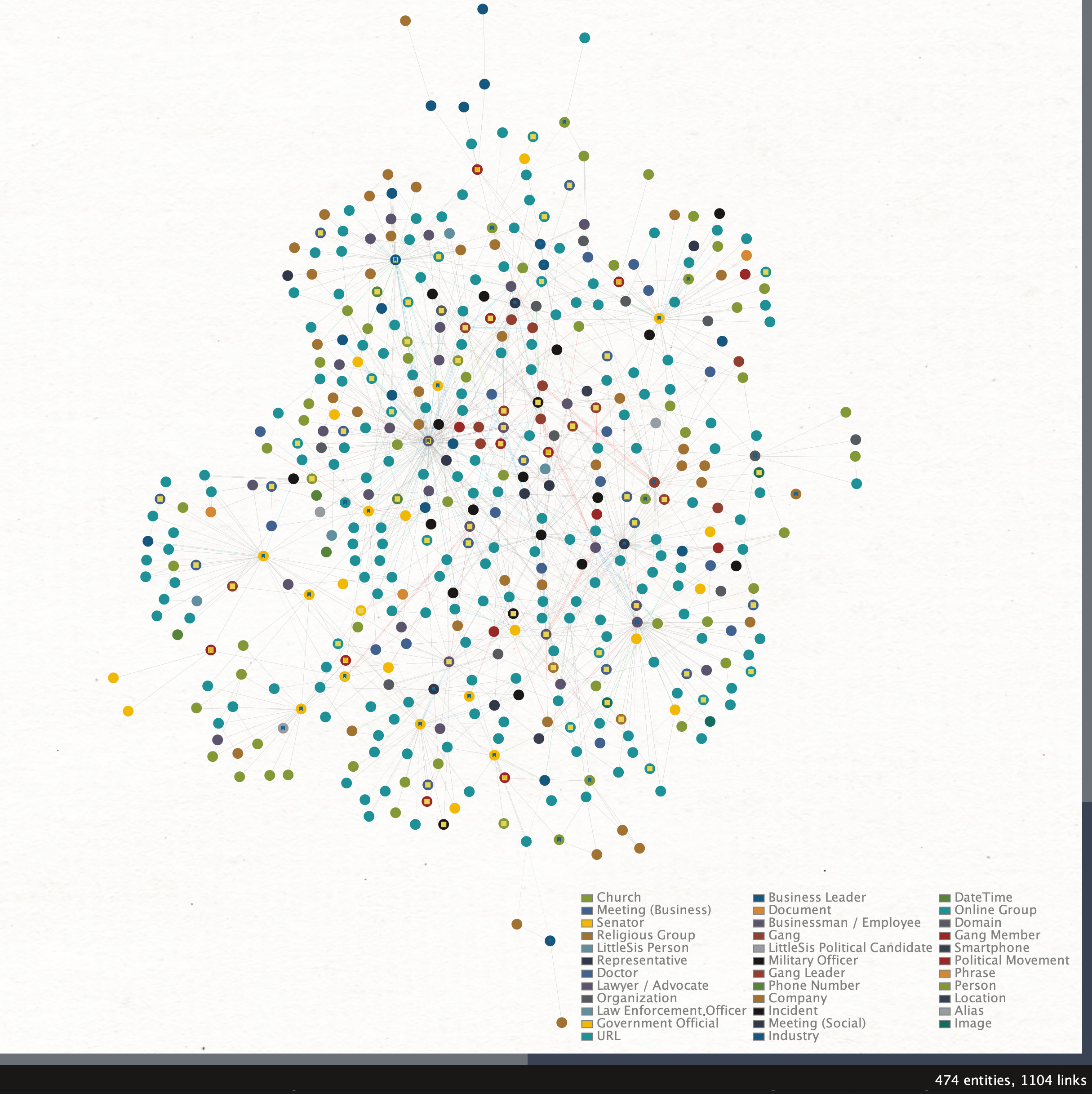The height and width of the screenshot is (1094, 1092).
Task: Select the Image legend entry
Action: tap(972, 1023)
